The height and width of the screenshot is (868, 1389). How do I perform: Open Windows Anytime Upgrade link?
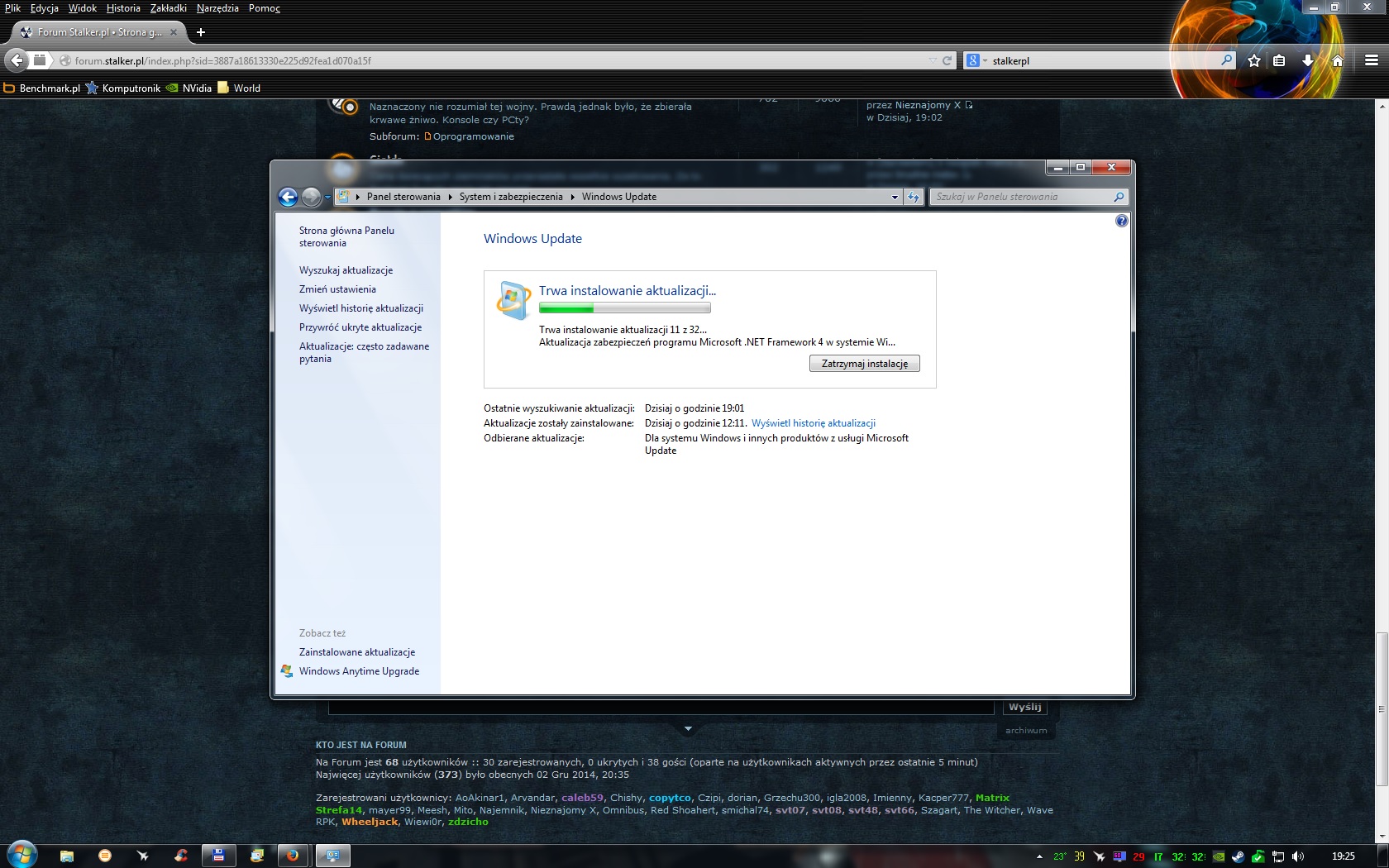(359, 671)
